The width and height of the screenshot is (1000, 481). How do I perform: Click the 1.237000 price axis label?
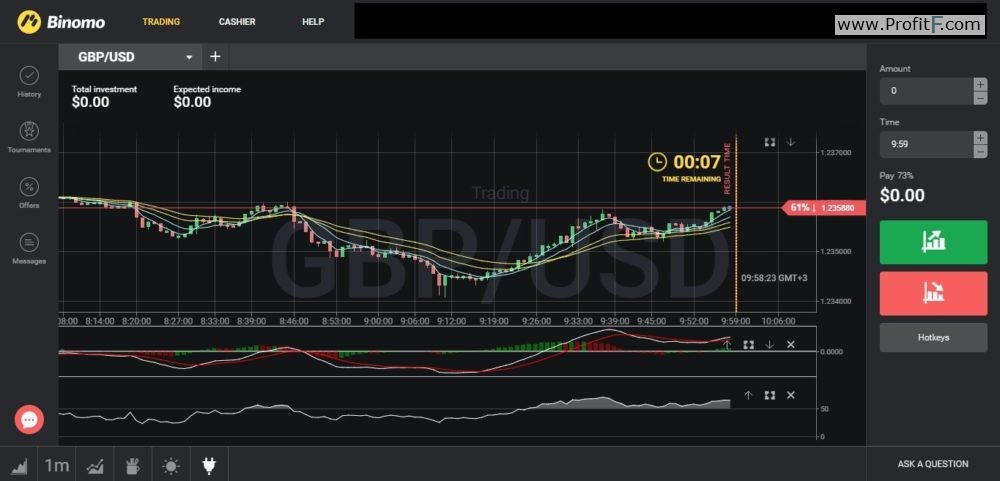pos(835,153)
